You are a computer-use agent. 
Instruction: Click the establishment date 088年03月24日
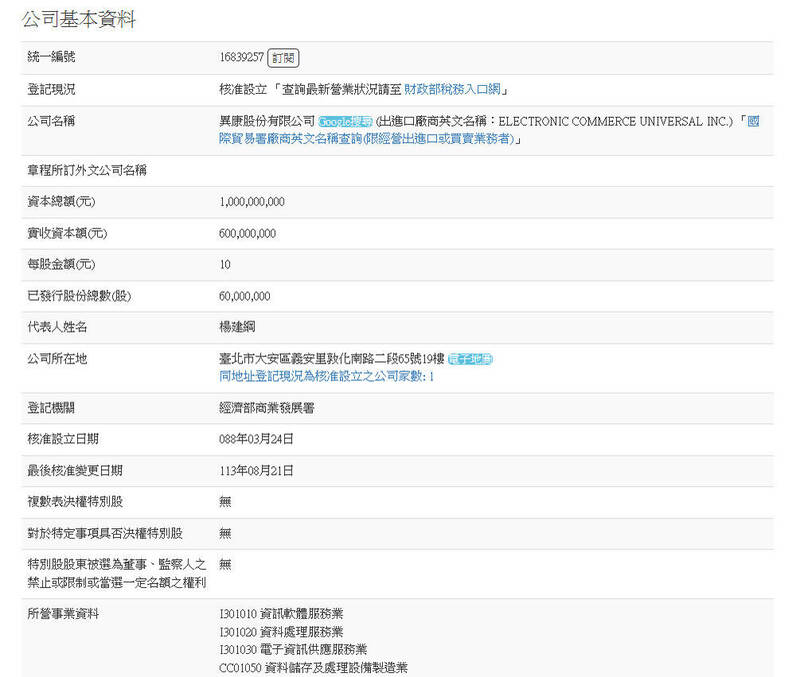click(x=256, y=439)
